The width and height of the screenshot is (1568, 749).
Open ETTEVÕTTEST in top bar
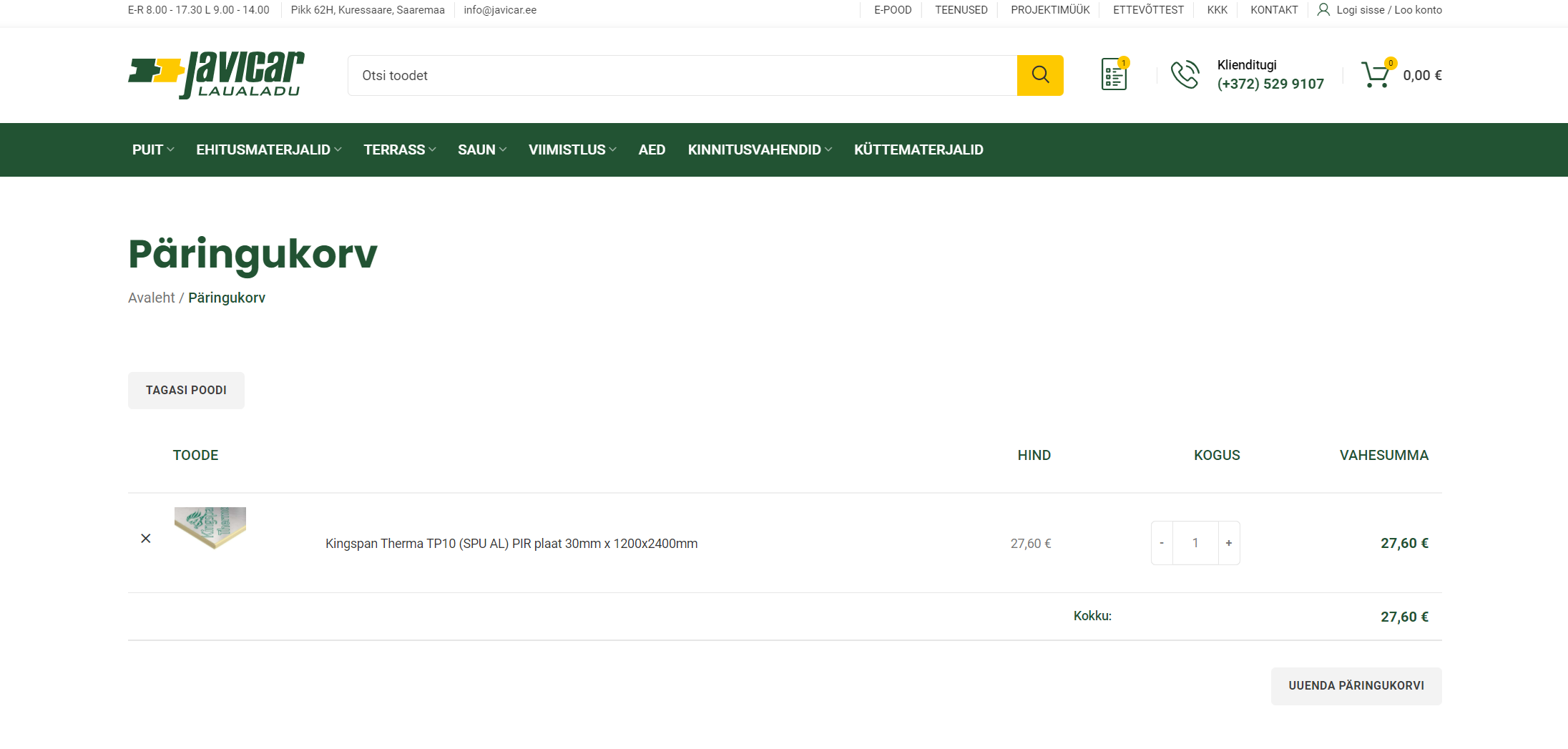click(x=1148, y=10)
